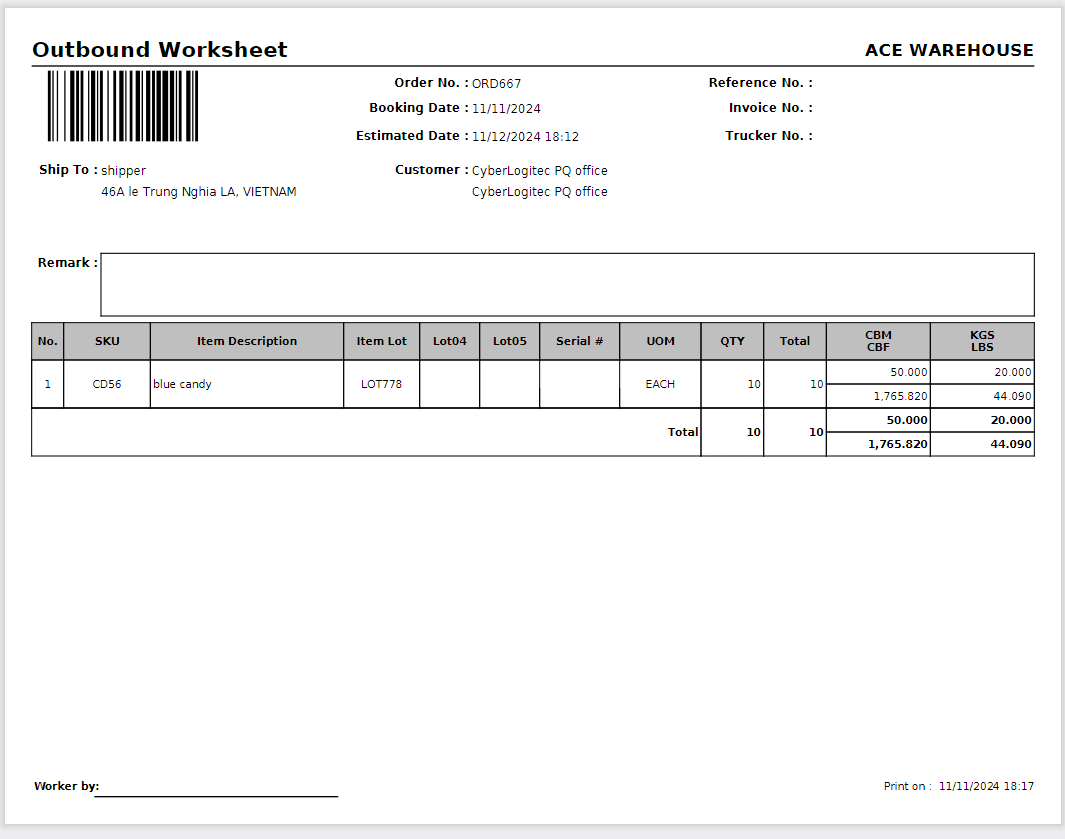Select row 1 CBF value 1,765.820
Viewport: 1065px width, 839px height.
point(878,396)
